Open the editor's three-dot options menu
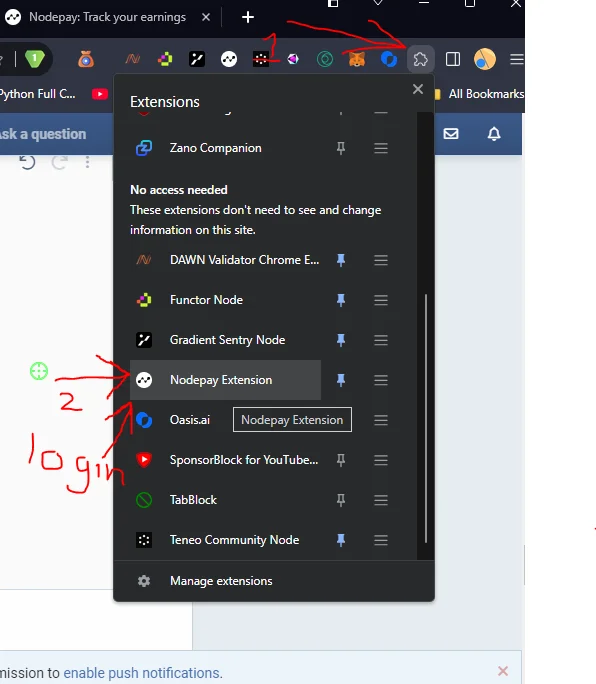This screenshot has height=684, width=596. tap(87, 162)
